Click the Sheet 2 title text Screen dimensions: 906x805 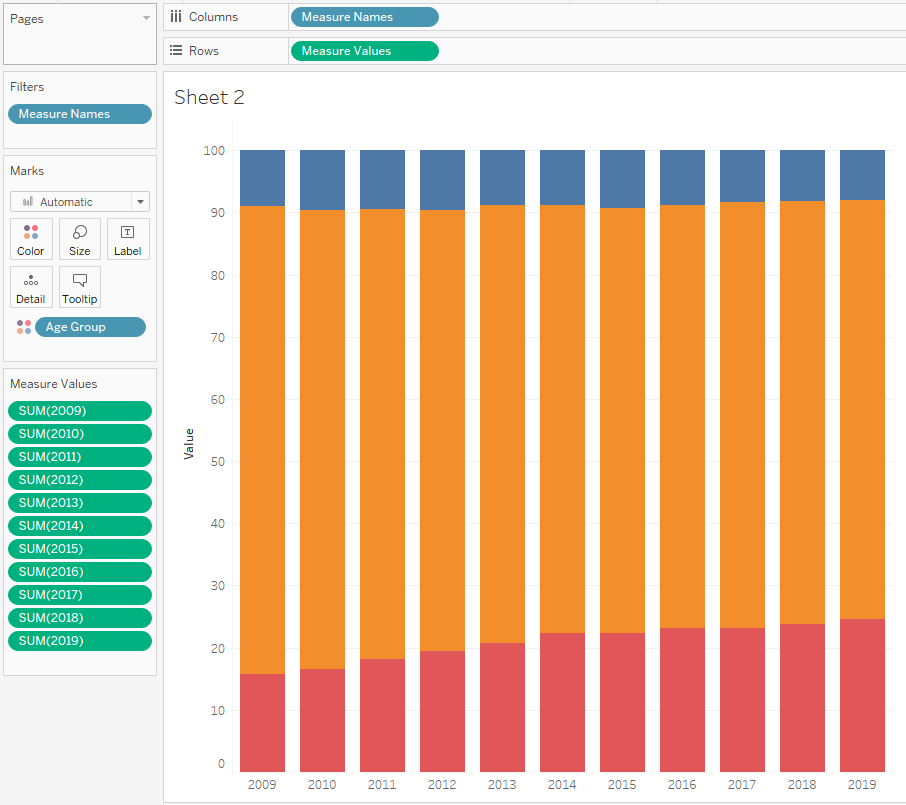(209, 97)
